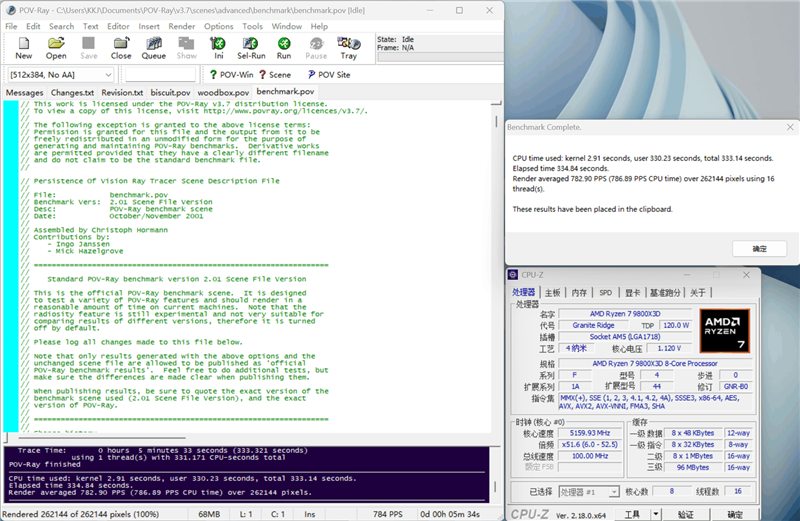Click the New file toolbar icon
The height and width of the screenshot is (521, 800).
pos(24,47)
